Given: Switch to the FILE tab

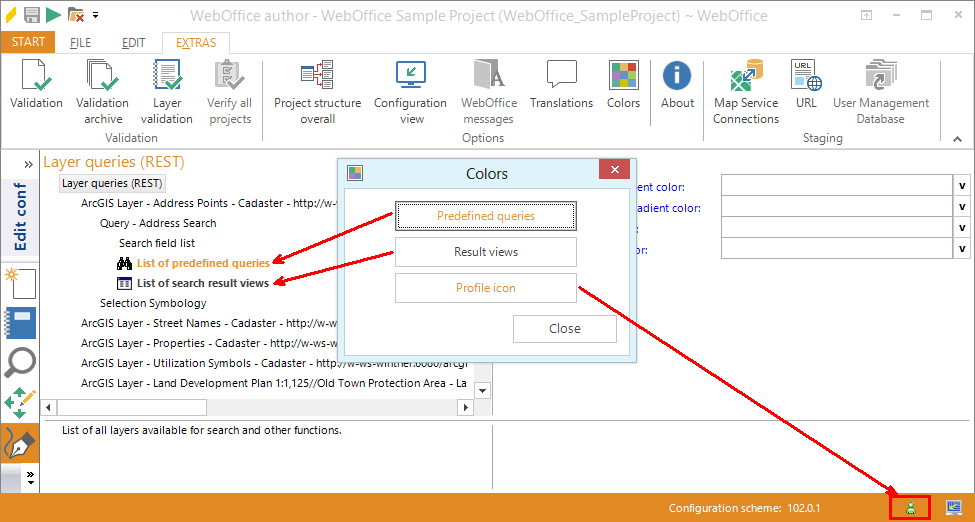Looking at the screenshot, I should (x=80, y=42).
